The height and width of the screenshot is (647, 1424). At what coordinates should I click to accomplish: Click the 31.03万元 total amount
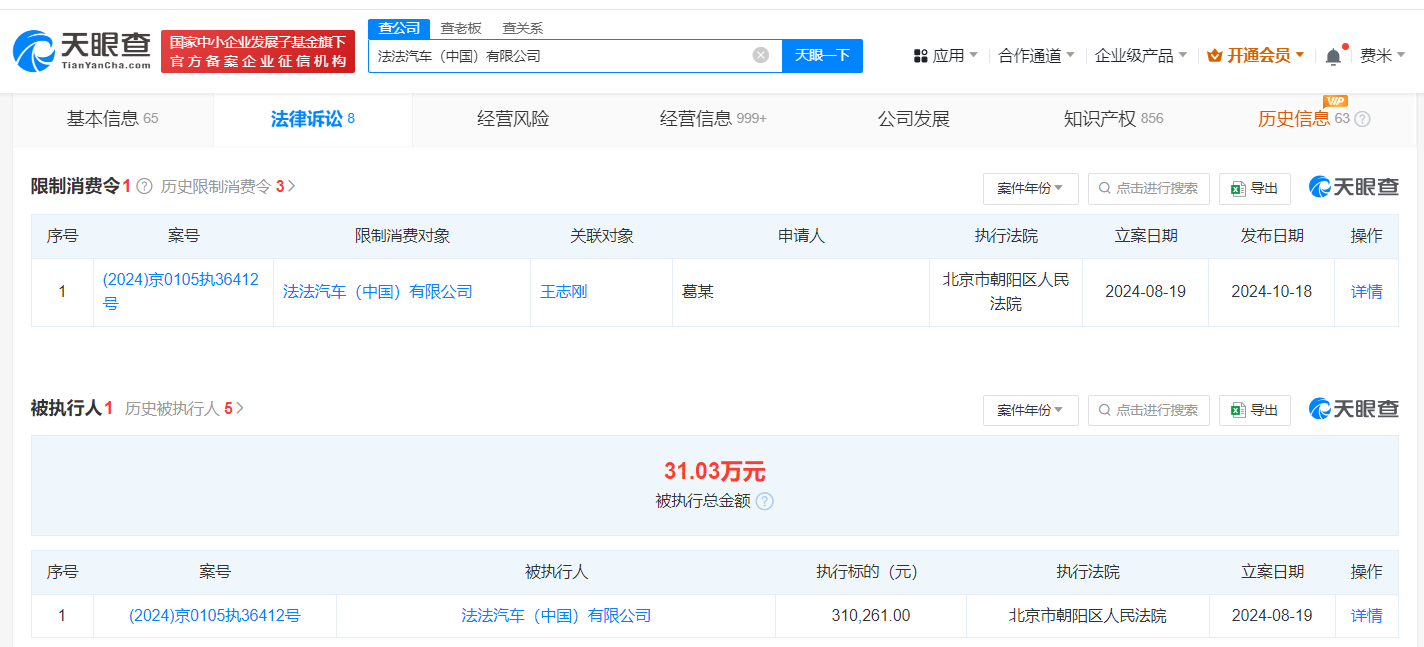point(714,472)
